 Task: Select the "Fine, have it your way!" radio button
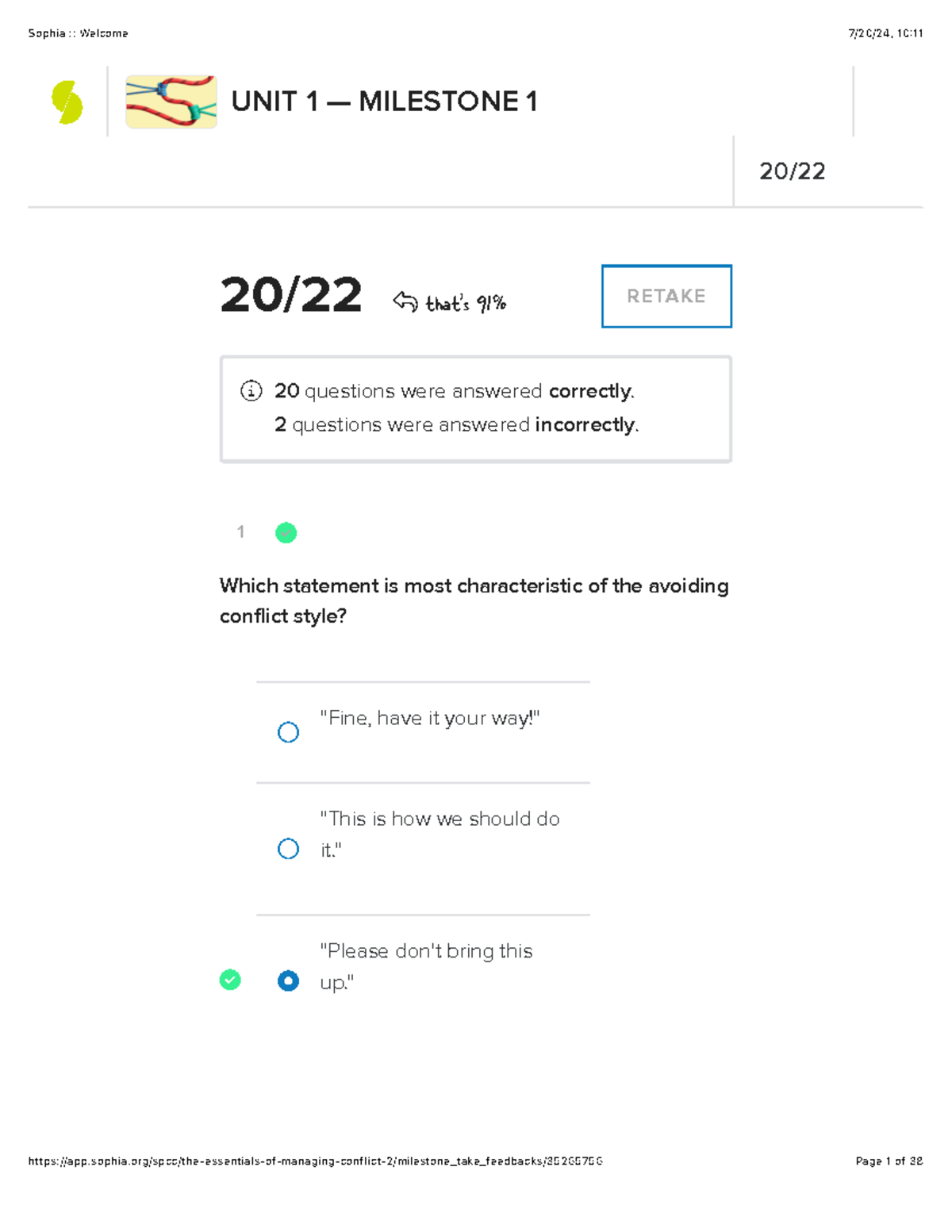288,731
